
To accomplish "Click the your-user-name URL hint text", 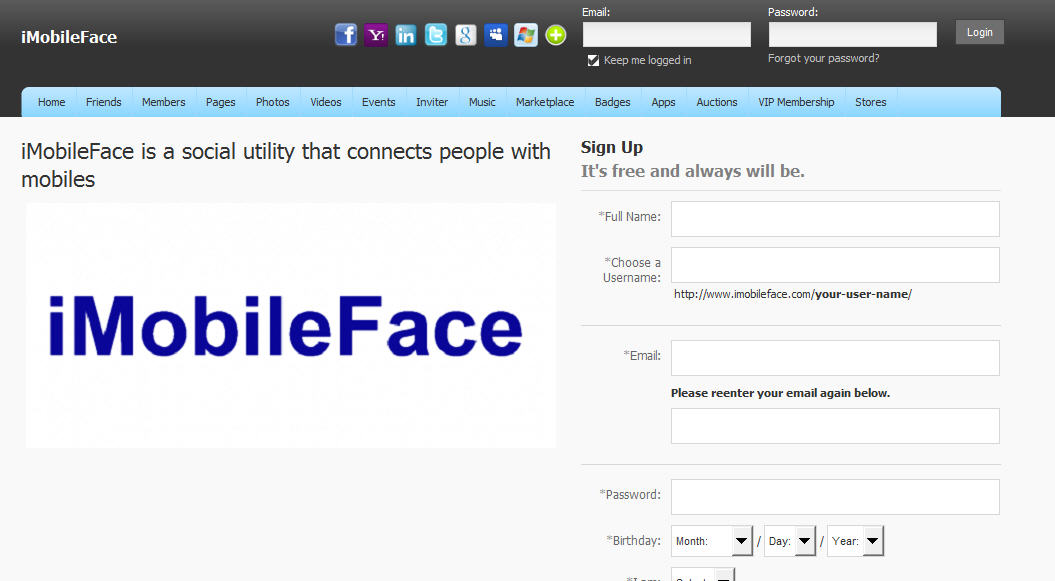I will (793, 294).
